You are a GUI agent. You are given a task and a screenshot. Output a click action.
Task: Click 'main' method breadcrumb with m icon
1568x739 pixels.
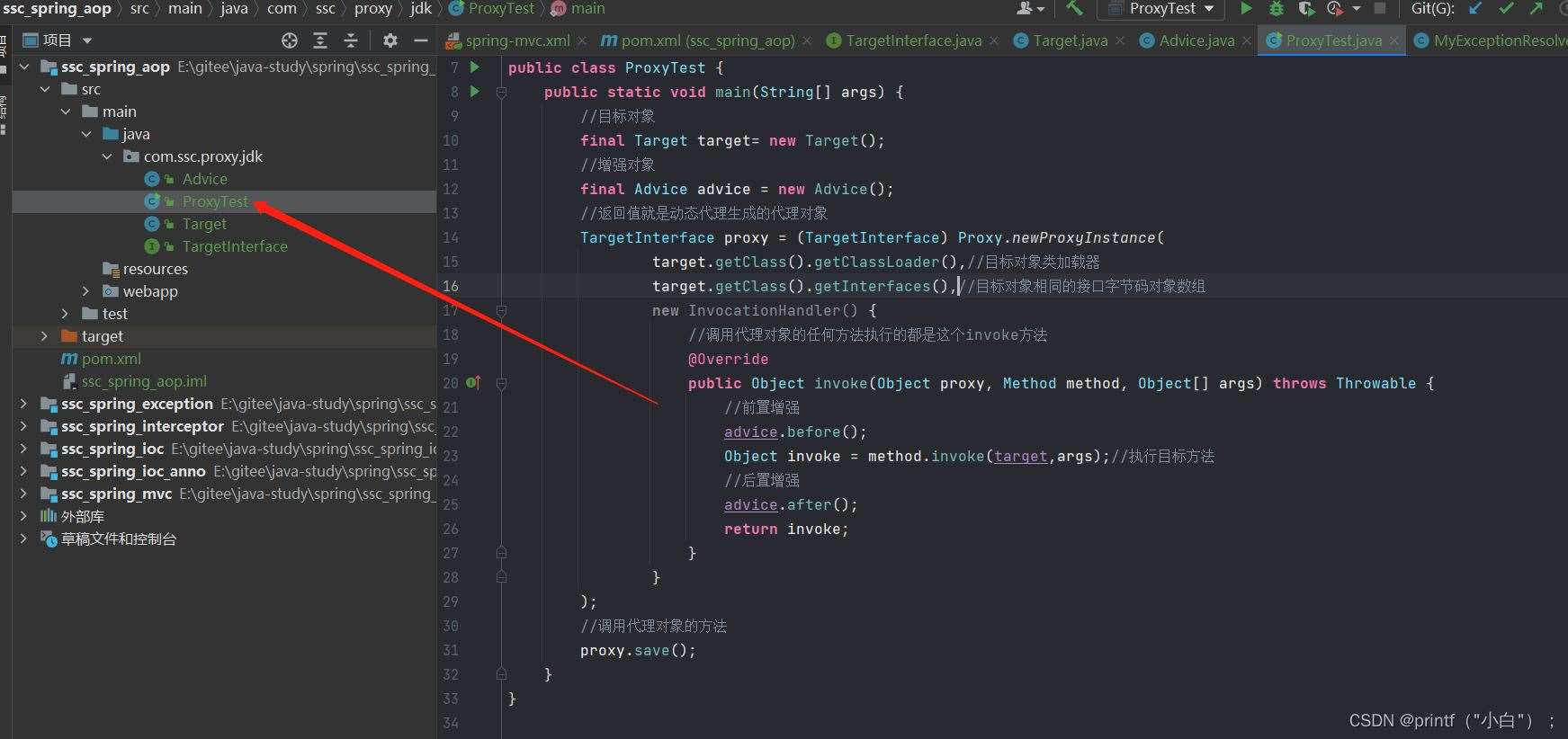tap(578, 9)
